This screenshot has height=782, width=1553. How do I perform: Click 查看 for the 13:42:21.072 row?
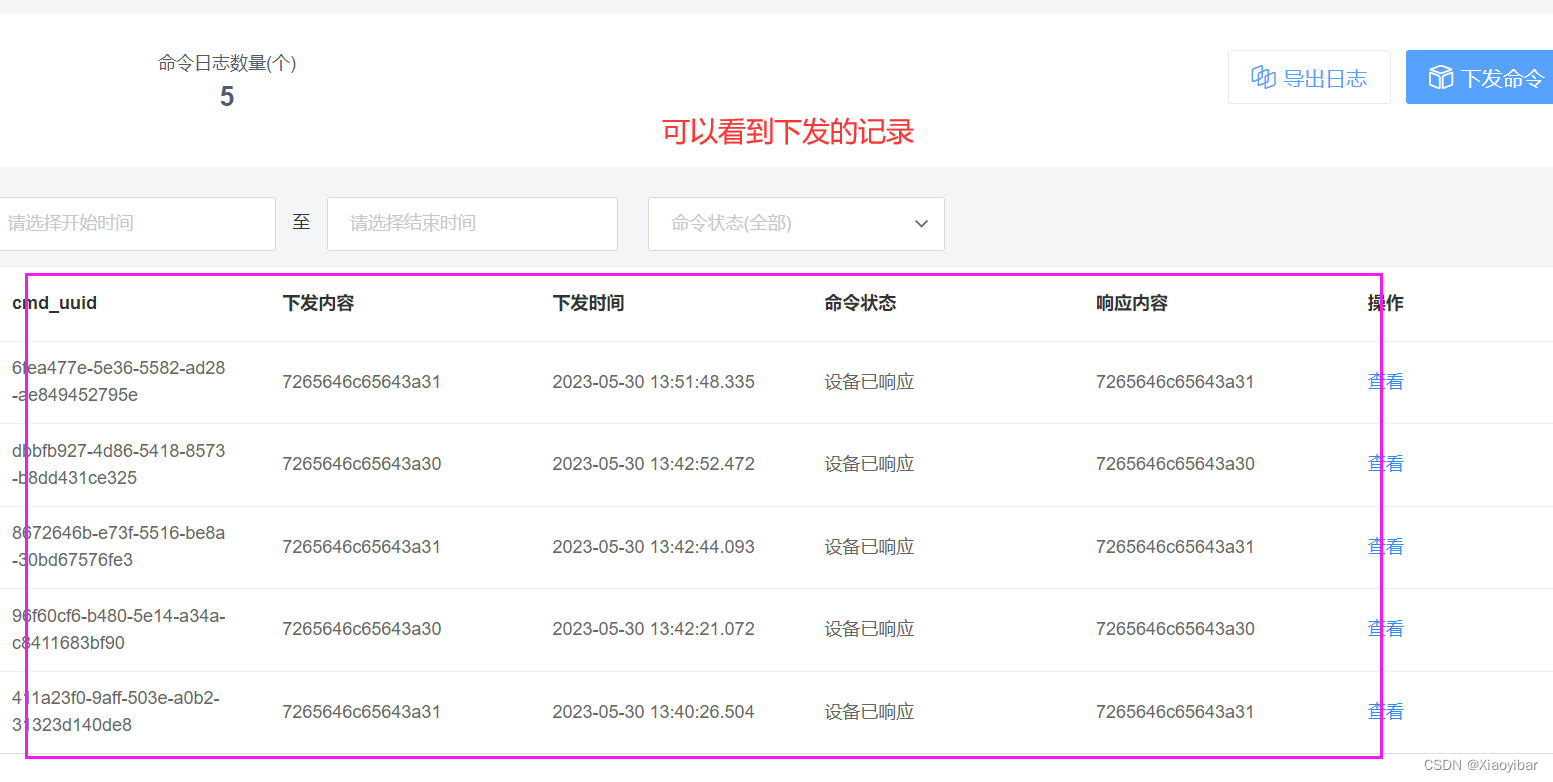[x=1385, y=628]
